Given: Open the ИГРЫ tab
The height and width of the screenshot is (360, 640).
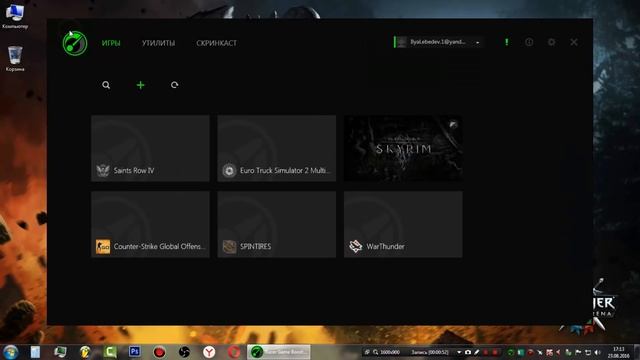Looking at the screenshot, I should click(x=111, y=43).
